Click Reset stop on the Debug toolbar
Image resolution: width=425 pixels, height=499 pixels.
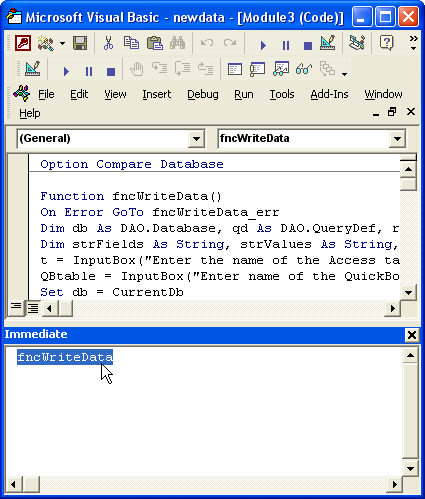pos(111,71)
